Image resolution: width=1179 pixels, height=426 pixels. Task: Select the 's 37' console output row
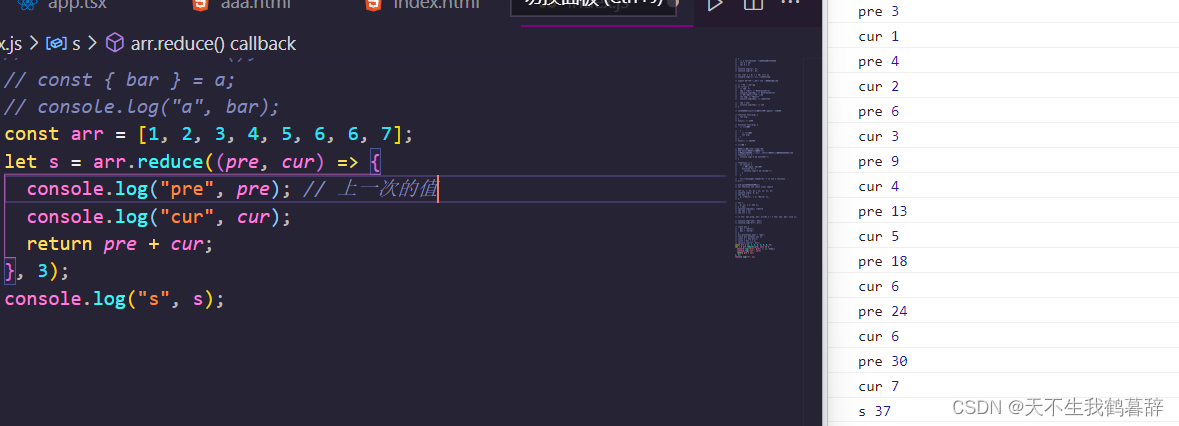click(1003, 411)
